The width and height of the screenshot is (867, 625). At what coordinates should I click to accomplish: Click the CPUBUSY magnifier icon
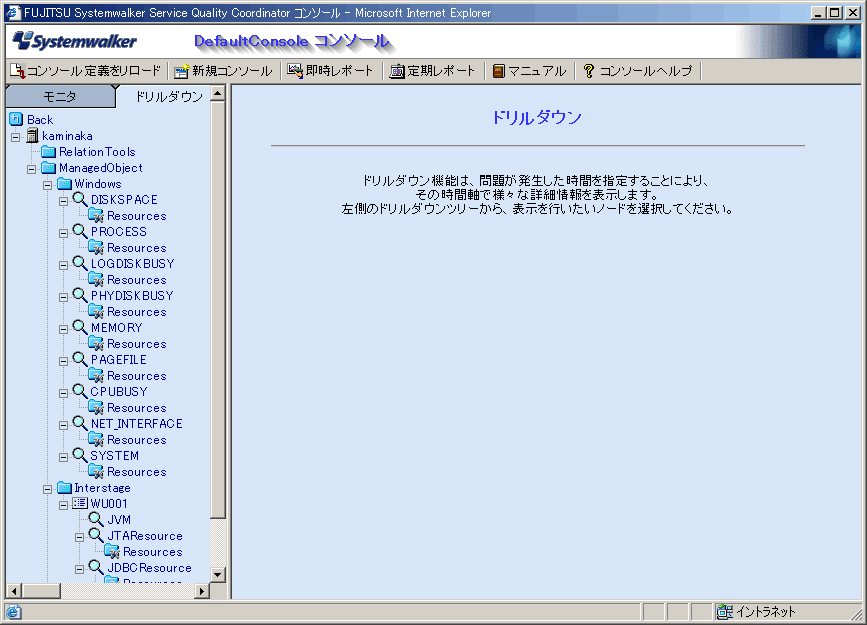(x=80, y=392)
